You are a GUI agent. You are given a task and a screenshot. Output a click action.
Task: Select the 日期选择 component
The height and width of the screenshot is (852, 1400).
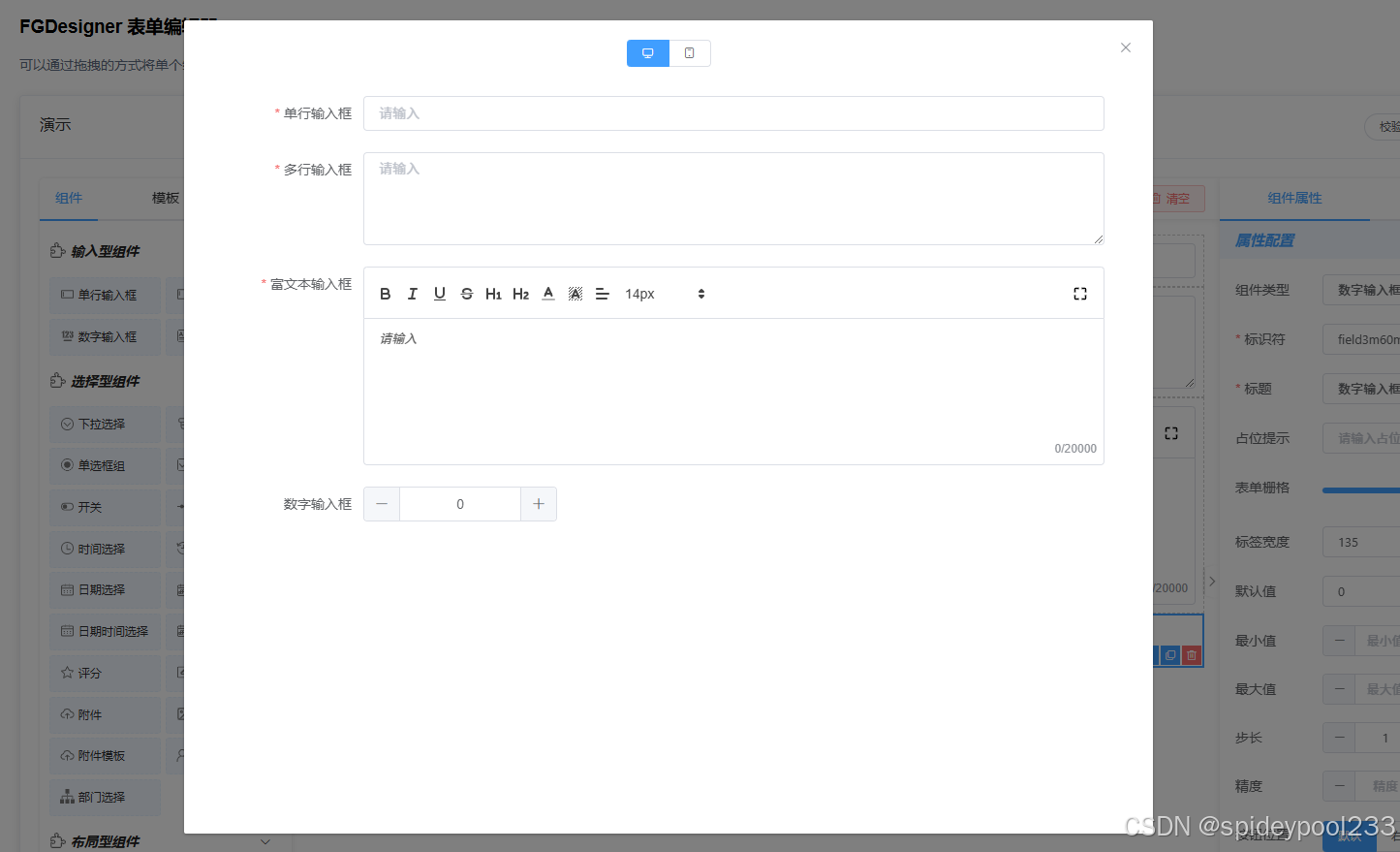pos(105,589)
